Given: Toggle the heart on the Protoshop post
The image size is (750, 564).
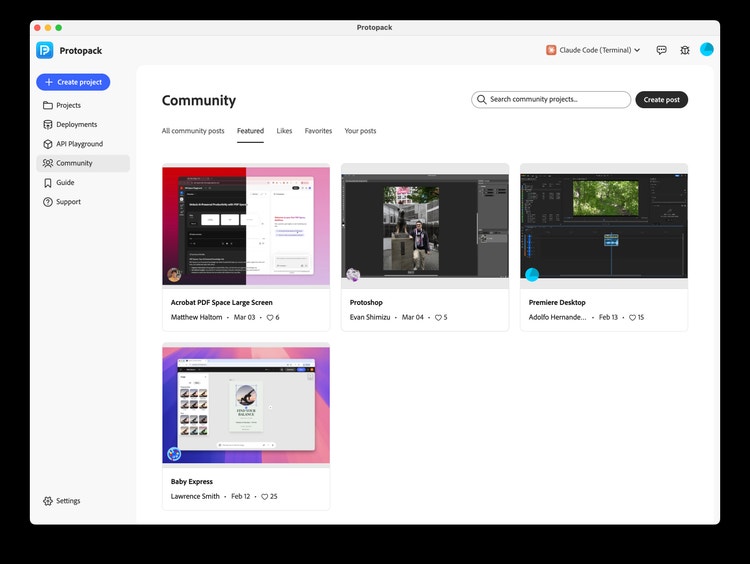Looking at the screenshot, I should pyautogui.click(x=438, y=317).
